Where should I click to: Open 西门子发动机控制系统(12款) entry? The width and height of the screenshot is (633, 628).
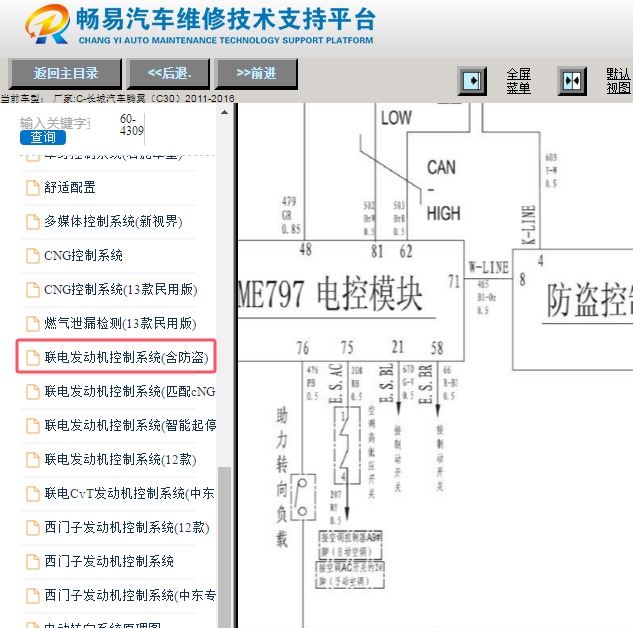coord(127,527)
